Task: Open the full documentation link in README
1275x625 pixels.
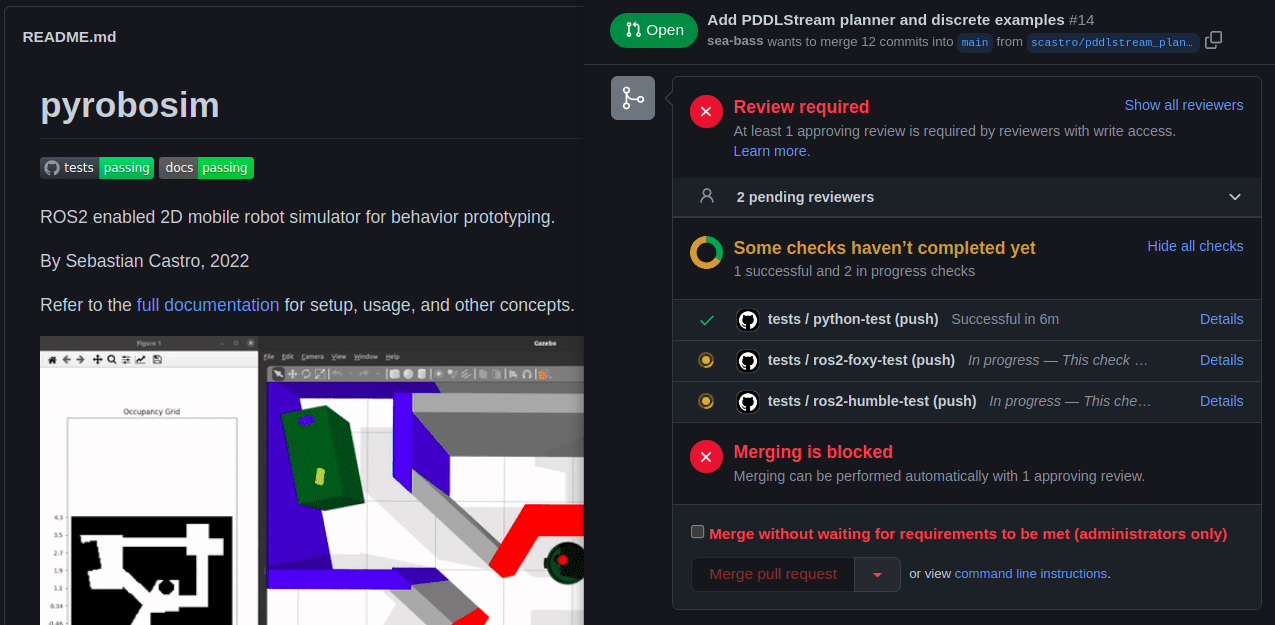Action: pyautogui.click(x=208, y=305)
